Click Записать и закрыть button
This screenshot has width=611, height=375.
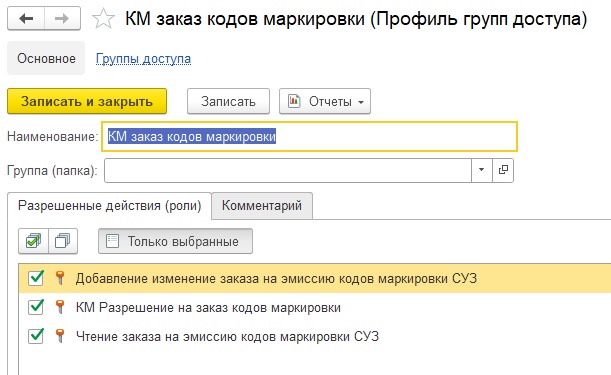(87, 101)
